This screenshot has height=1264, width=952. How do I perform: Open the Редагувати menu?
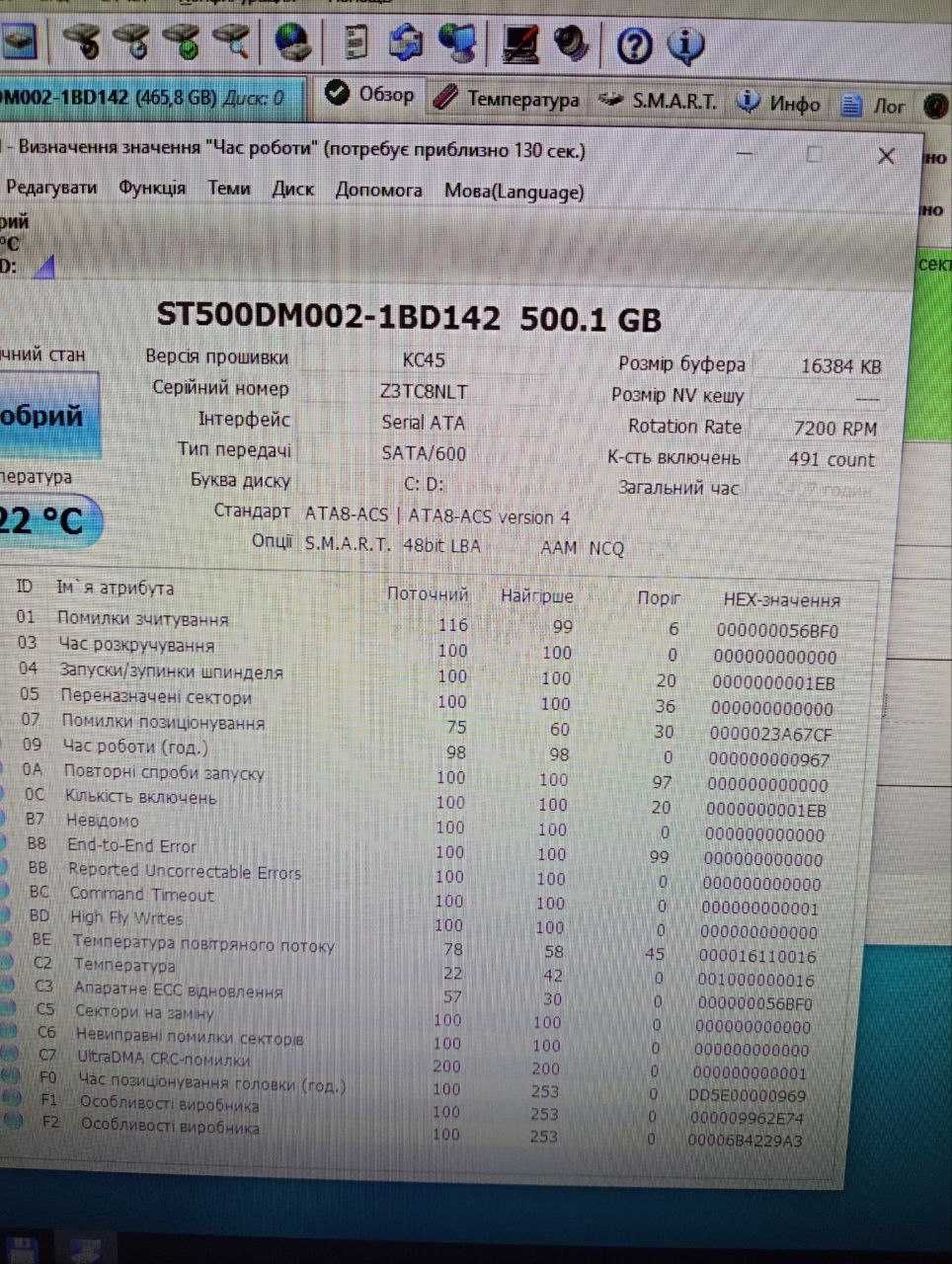pos(51,187)
